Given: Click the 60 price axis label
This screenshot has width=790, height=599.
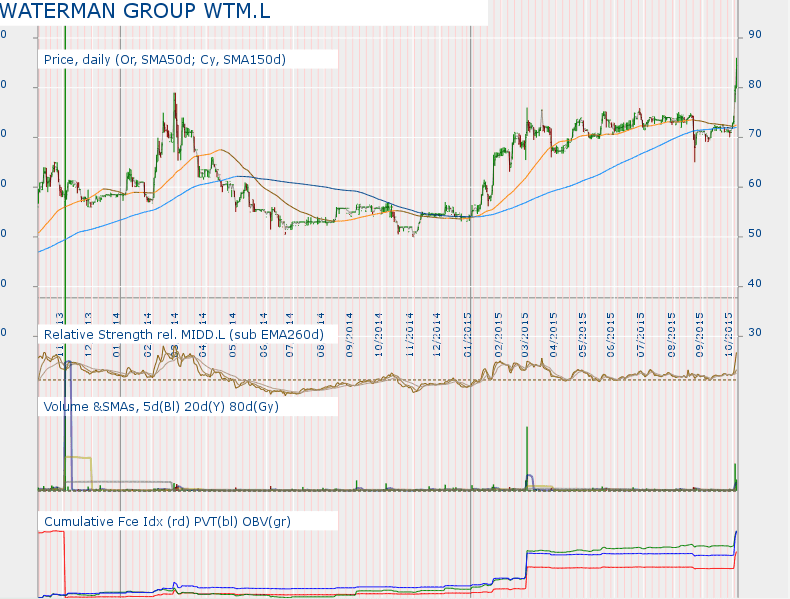Looking at the screenshot, I should (x=755, y=184).
